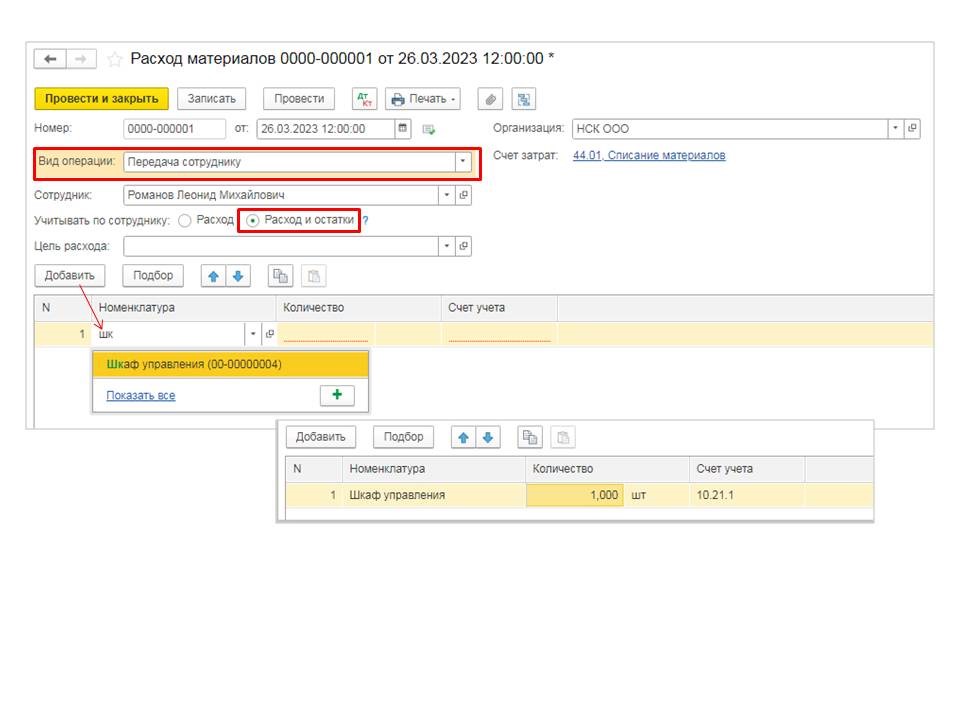This screenshot has height=720, width=960.
Task: Click Подбор in upper table toolbar
Action: tap(153, 276)
